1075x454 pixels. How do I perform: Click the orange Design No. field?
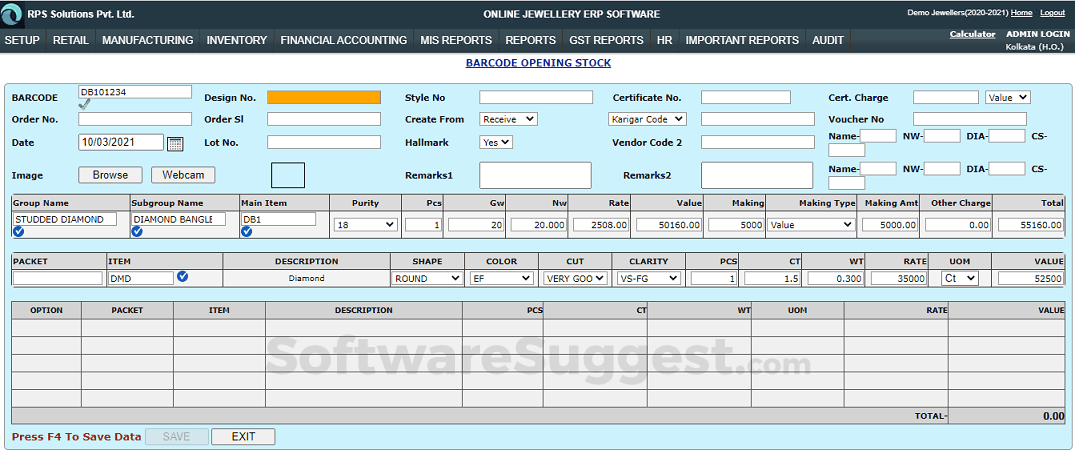(324, 97)
